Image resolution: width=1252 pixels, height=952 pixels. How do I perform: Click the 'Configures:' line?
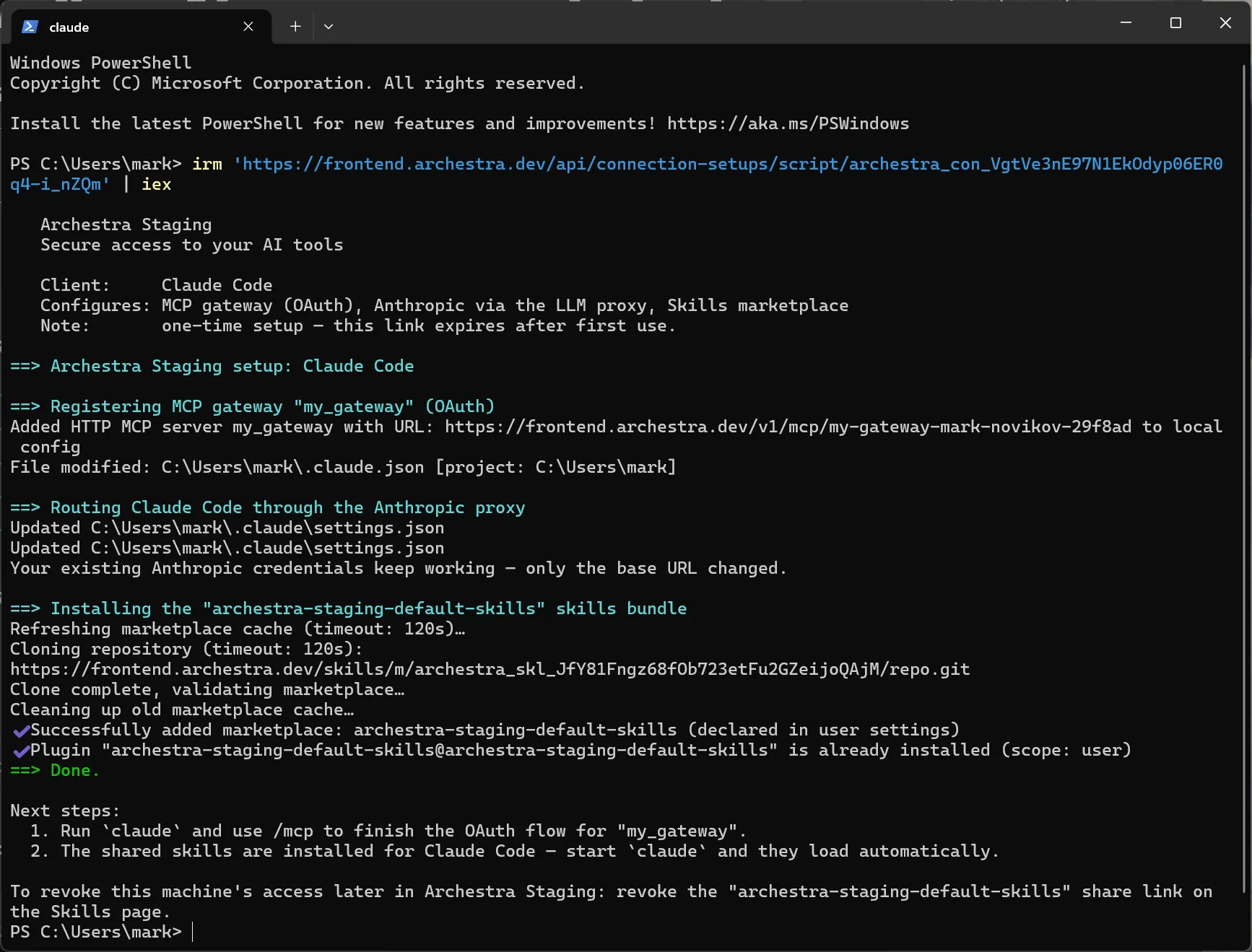[445, 305]
